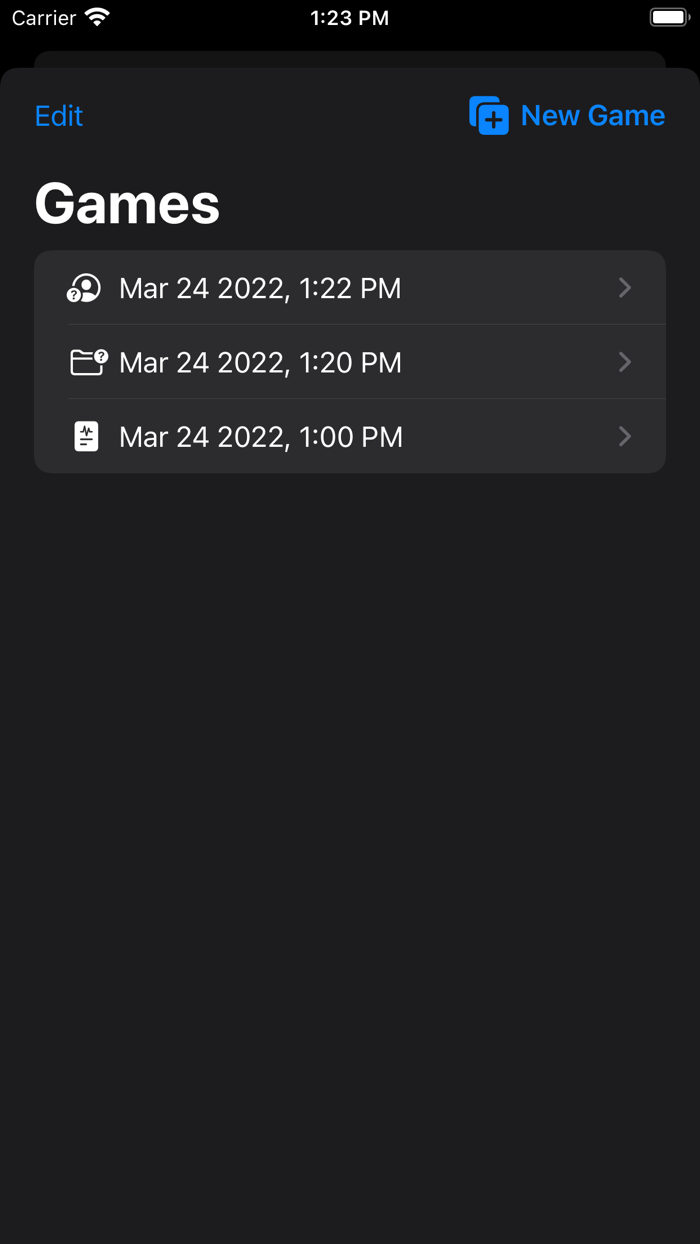700x1244 pixels.
Task: Tap the Games heading title
Action: [127, 204]
